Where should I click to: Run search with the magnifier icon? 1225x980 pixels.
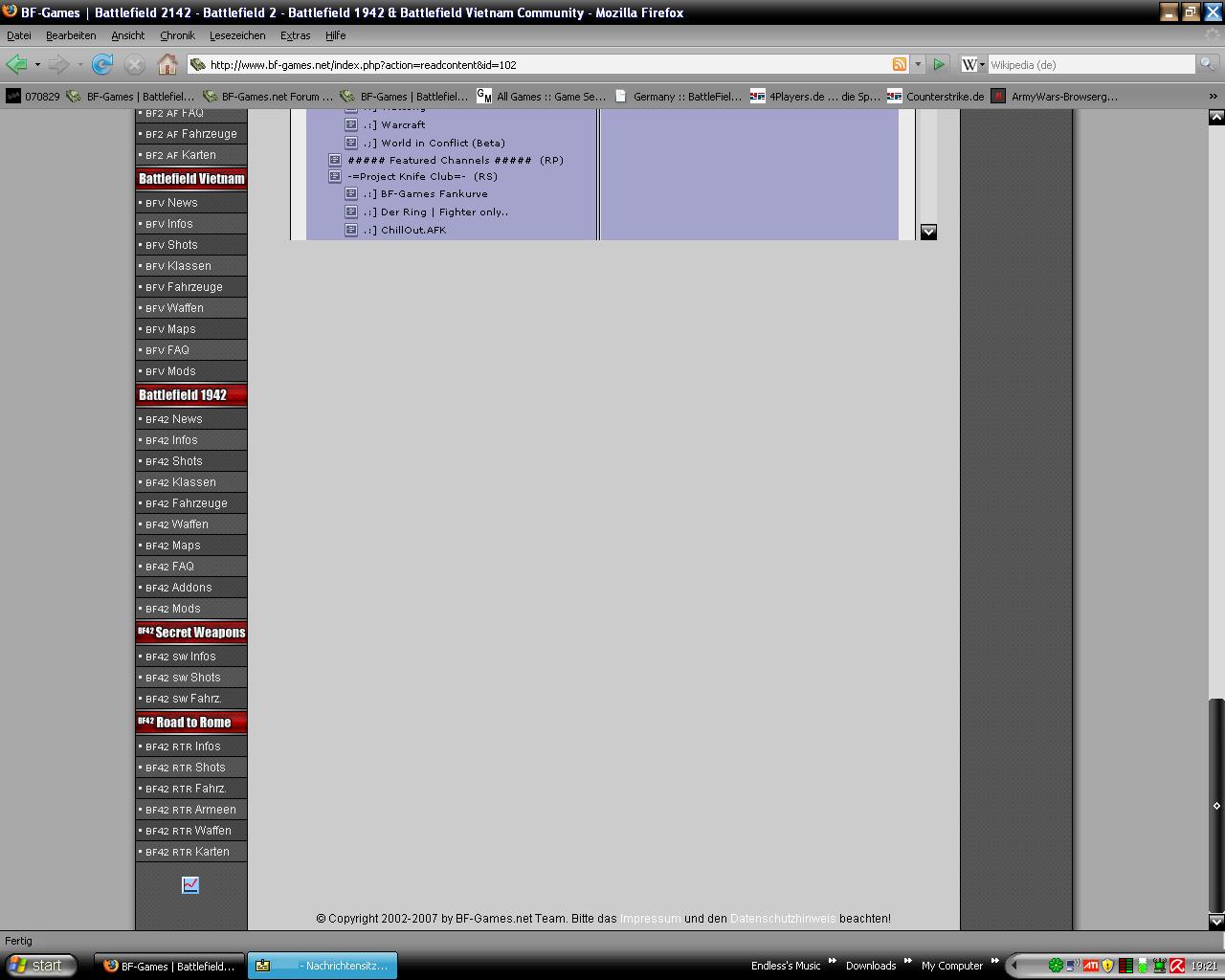1207,64
